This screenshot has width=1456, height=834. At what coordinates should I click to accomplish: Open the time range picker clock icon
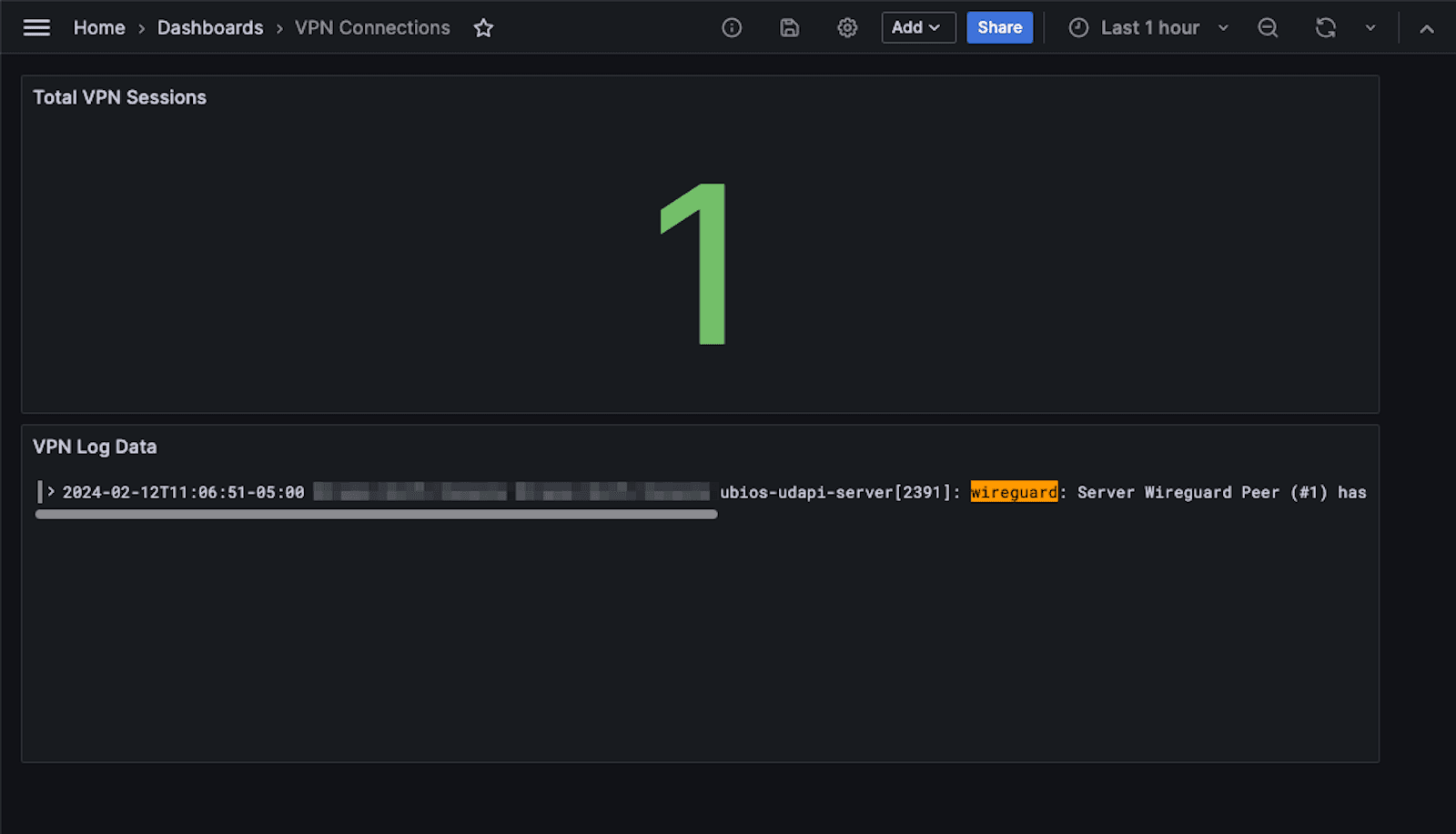[1078, 27]
